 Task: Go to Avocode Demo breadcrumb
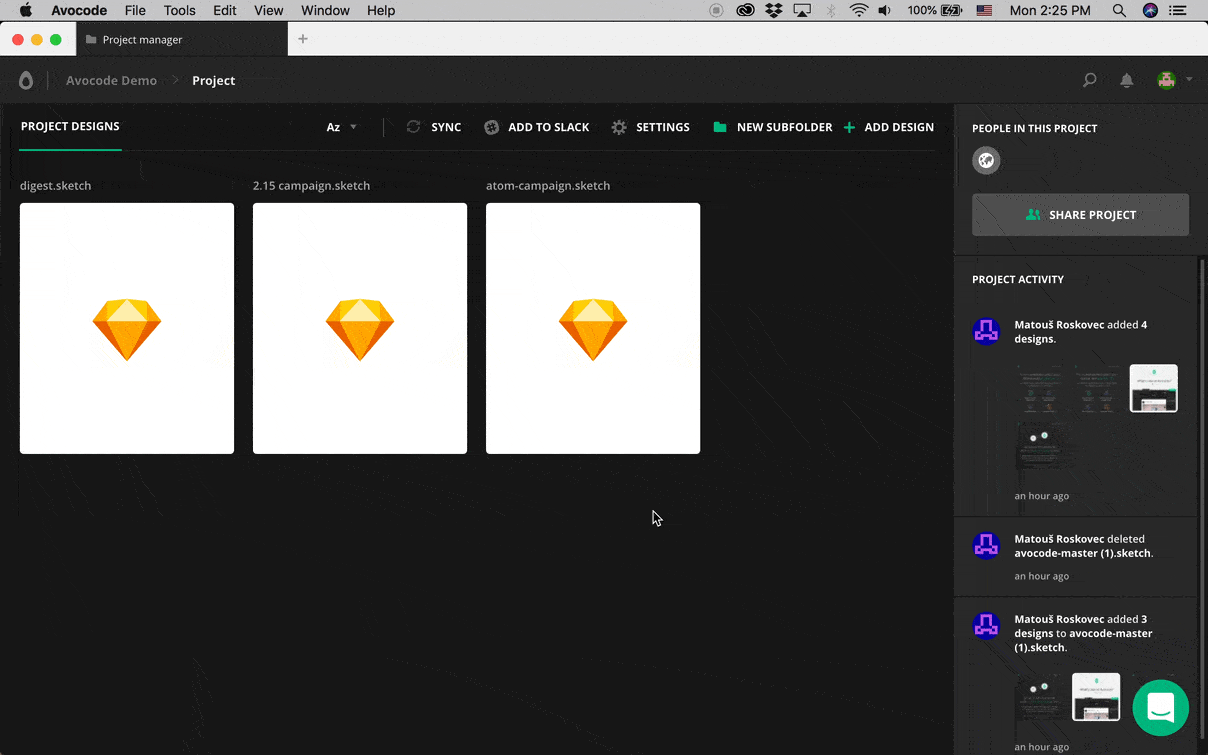point(111,81)
